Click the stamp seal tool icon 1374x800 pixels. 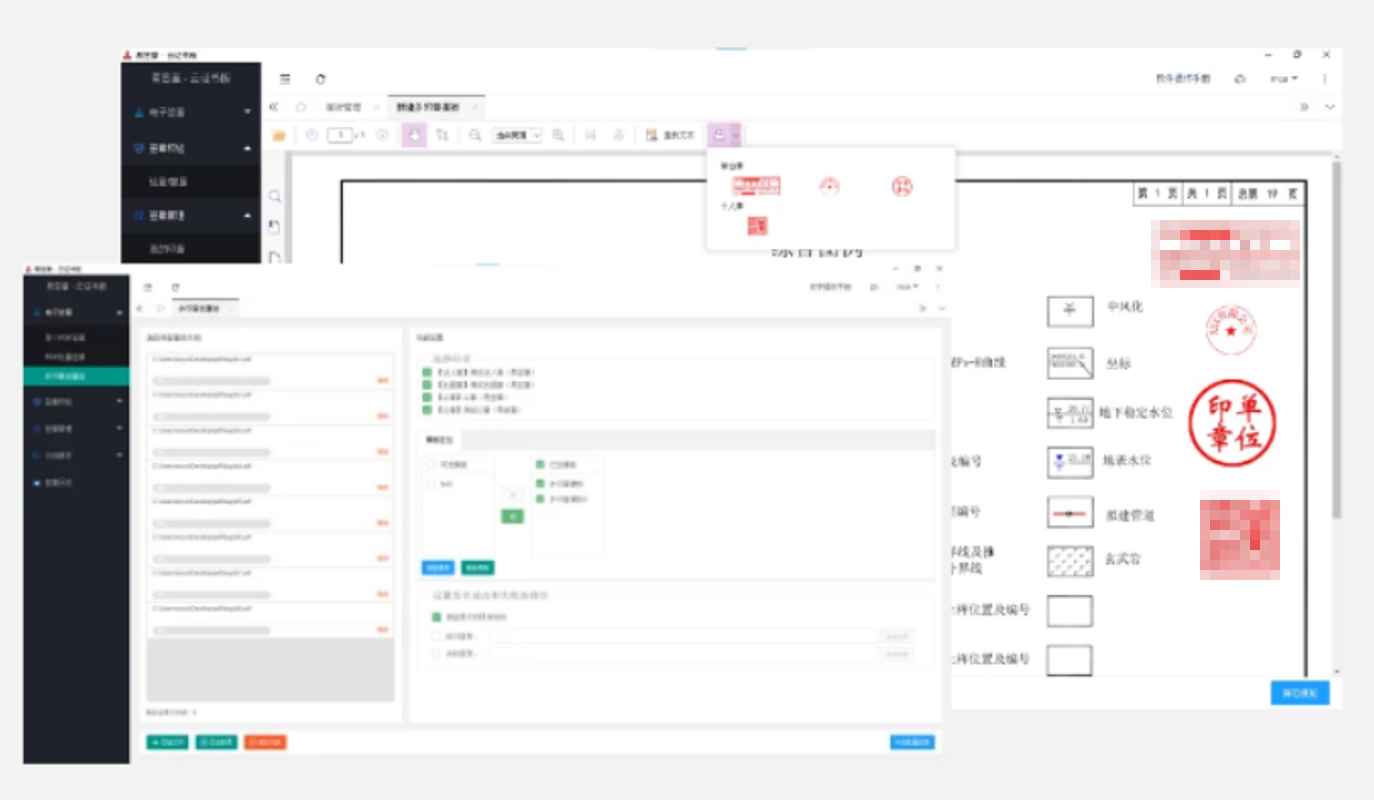coord(718,135)
